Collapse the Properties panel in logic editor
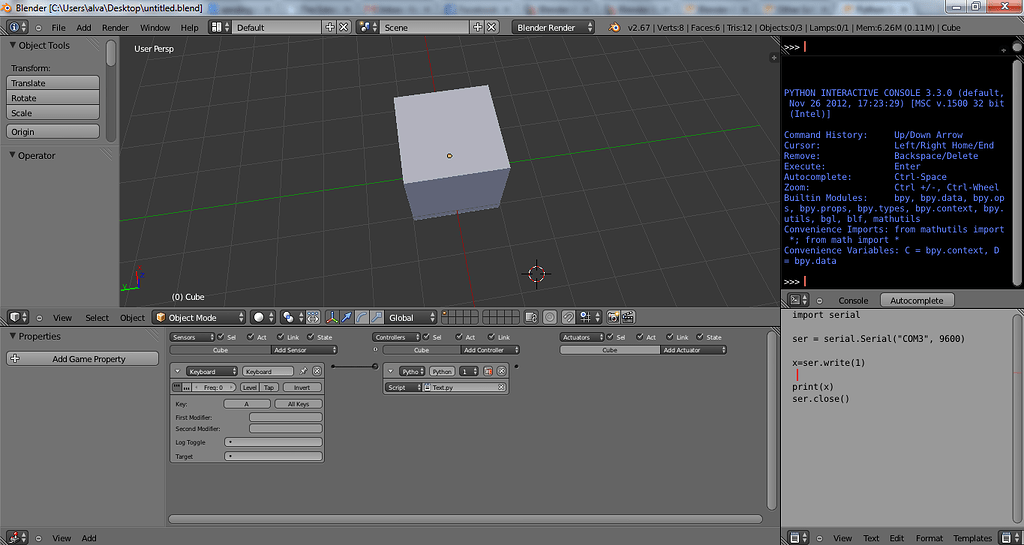 coord(12,336)
